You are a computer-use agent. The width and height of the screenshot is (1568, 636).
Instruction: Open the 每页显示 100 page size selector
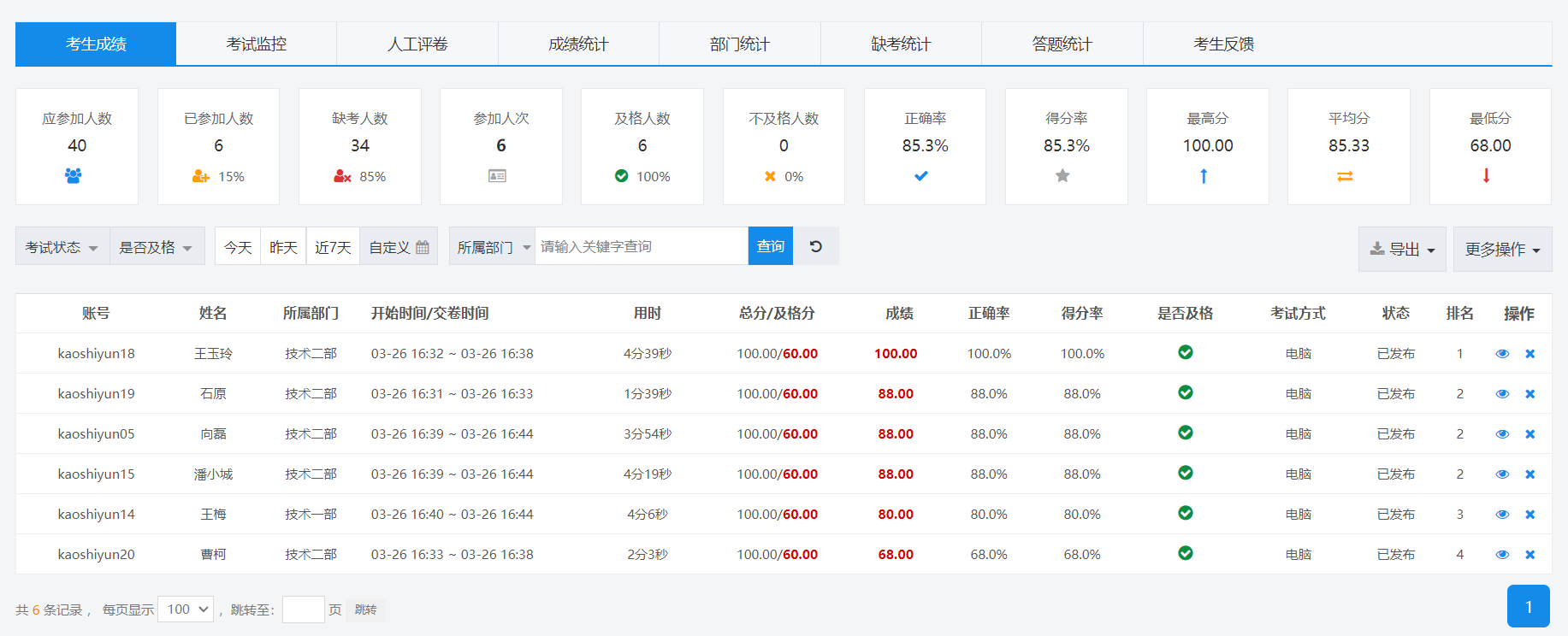click(x=186, y=609)
